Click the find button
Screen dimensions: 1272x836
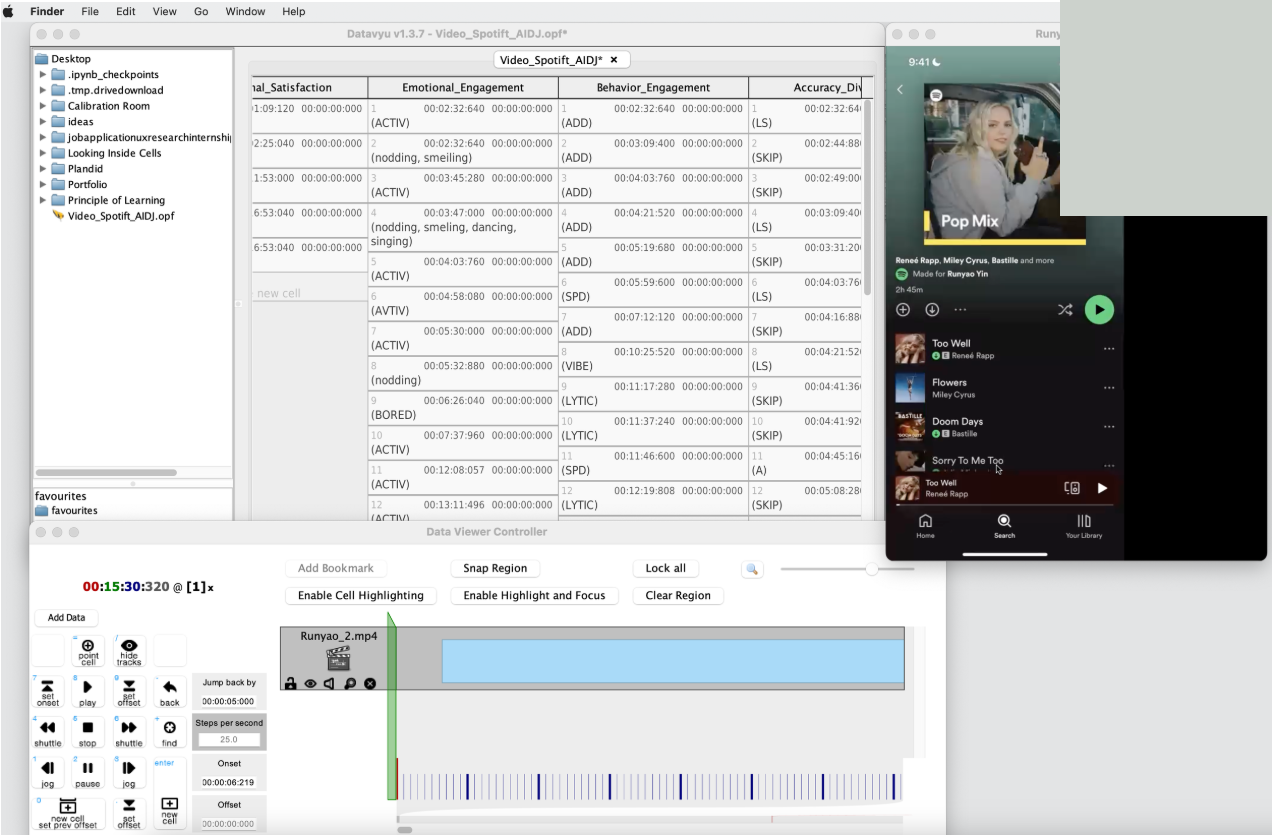point(169,733)
